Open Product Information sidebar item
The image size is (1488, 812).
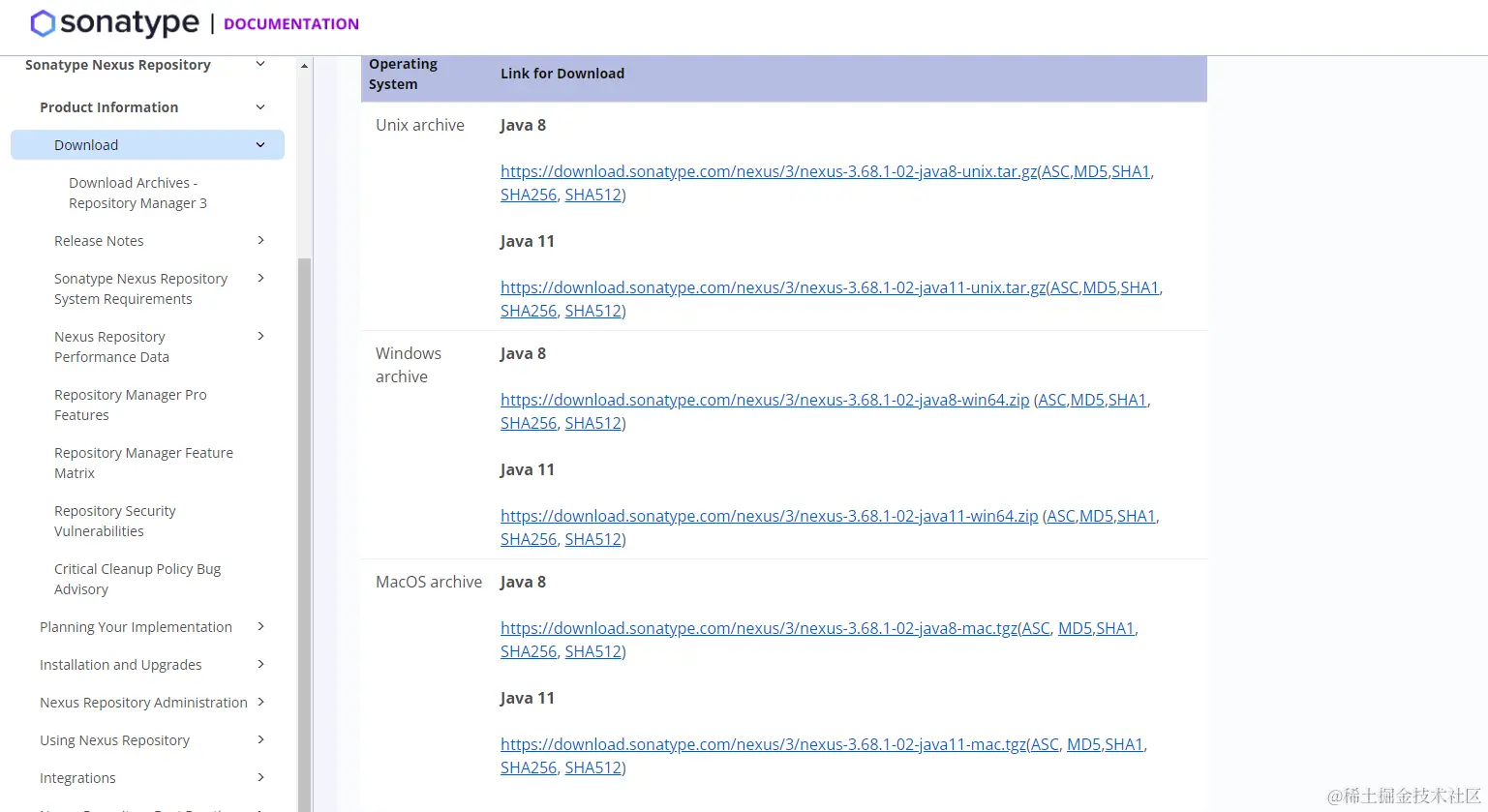tap(108, 107)
